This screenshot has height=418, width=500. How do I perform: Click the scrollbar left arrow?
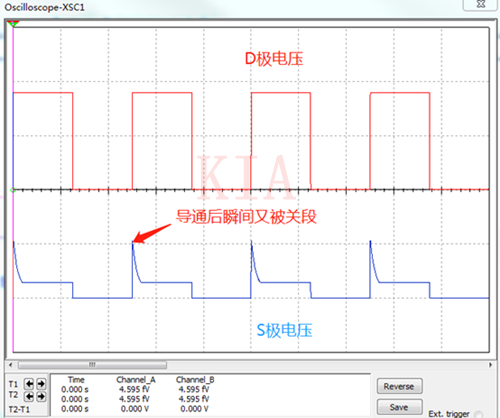point(11,365)
